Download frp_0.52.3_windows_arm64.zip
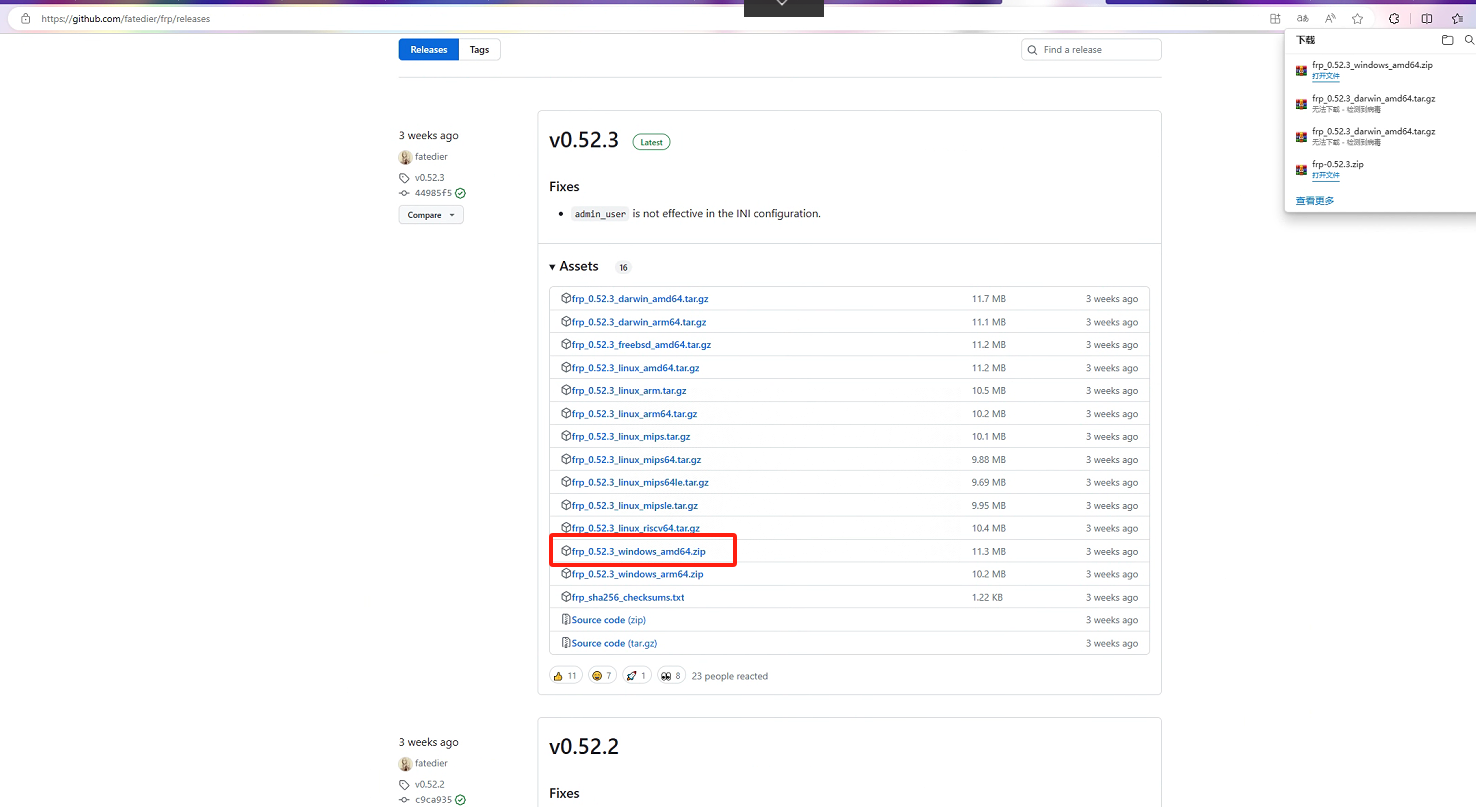 click(x=637, y=574)
